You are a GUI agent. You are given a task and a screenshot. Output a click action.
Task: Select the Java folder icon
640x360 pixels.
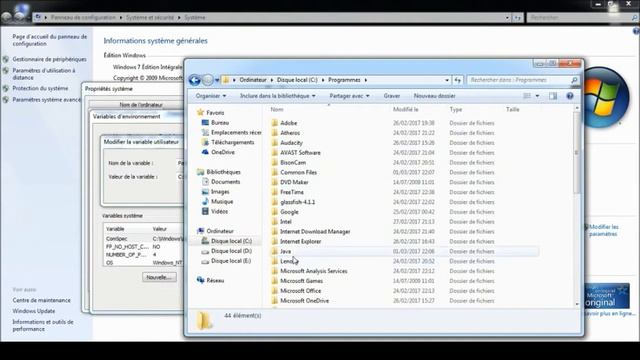pos(275,251)
